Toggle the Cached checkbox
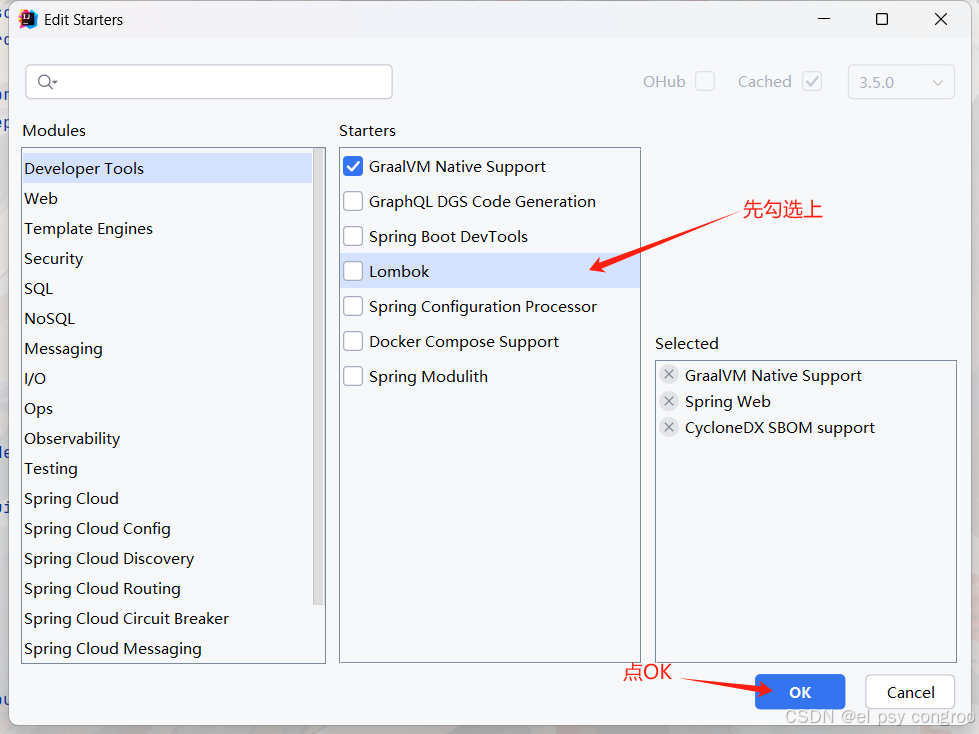 812,81
